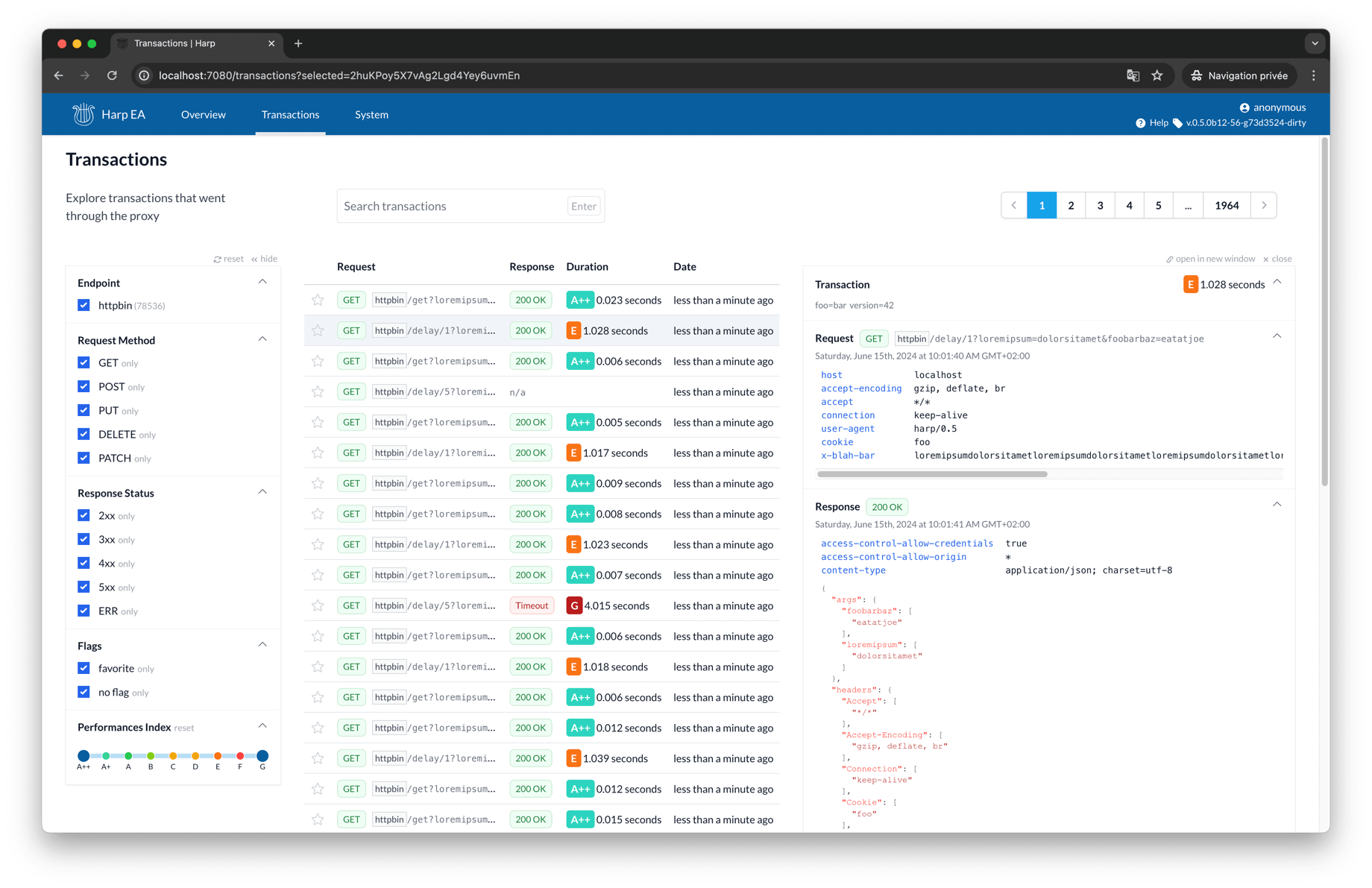Click the version tag icon
Viewport: 1372px width, 888px height.
click(1177, 123)
